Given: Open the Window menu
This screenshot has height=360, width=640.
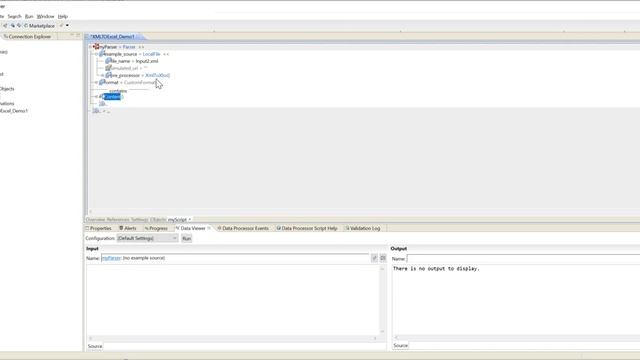Looking at the screenshot, I should tap(45, 16).
